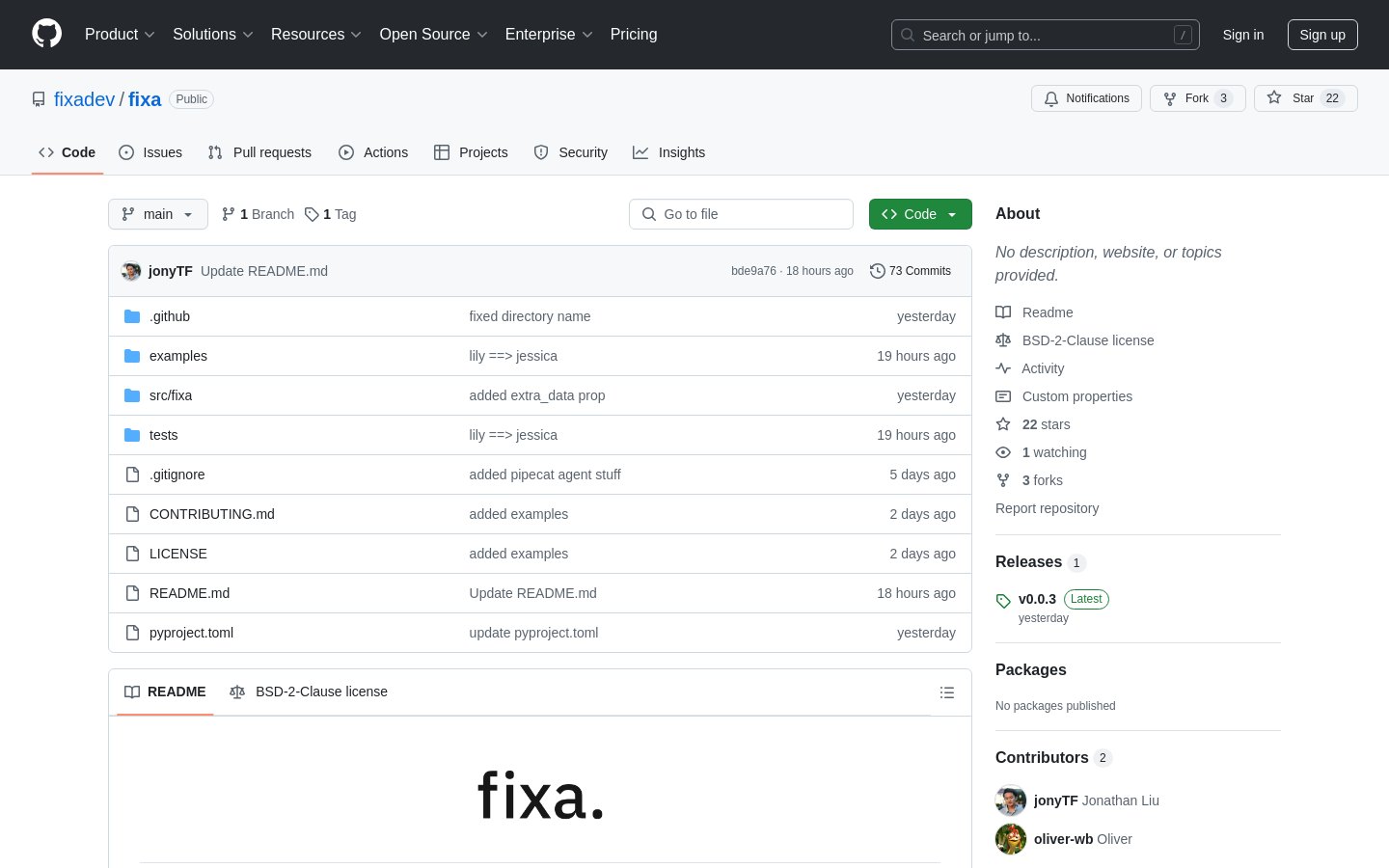This screenshot has height=868, width=1389.
Task: Expand the Enterprise menu
Action: pos(549,34)
